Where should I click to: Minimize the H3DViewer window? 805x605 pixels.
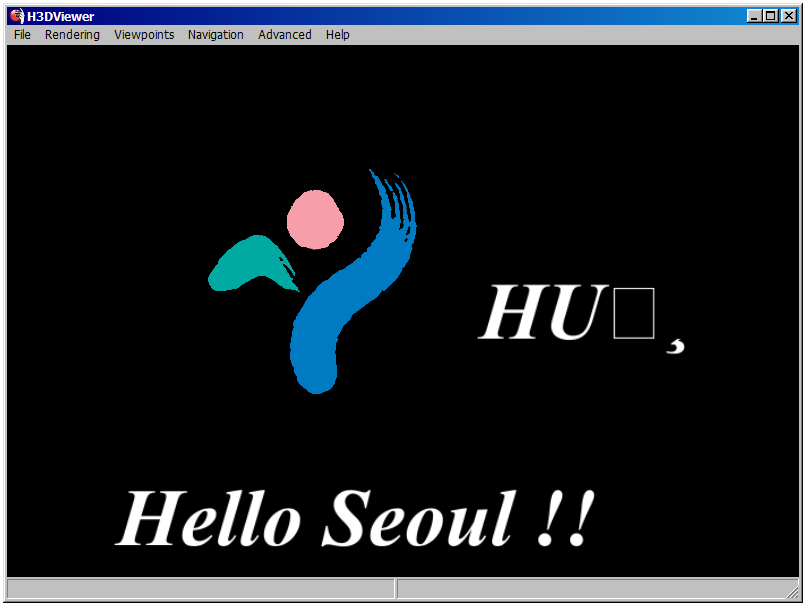(x=754, y=16)
